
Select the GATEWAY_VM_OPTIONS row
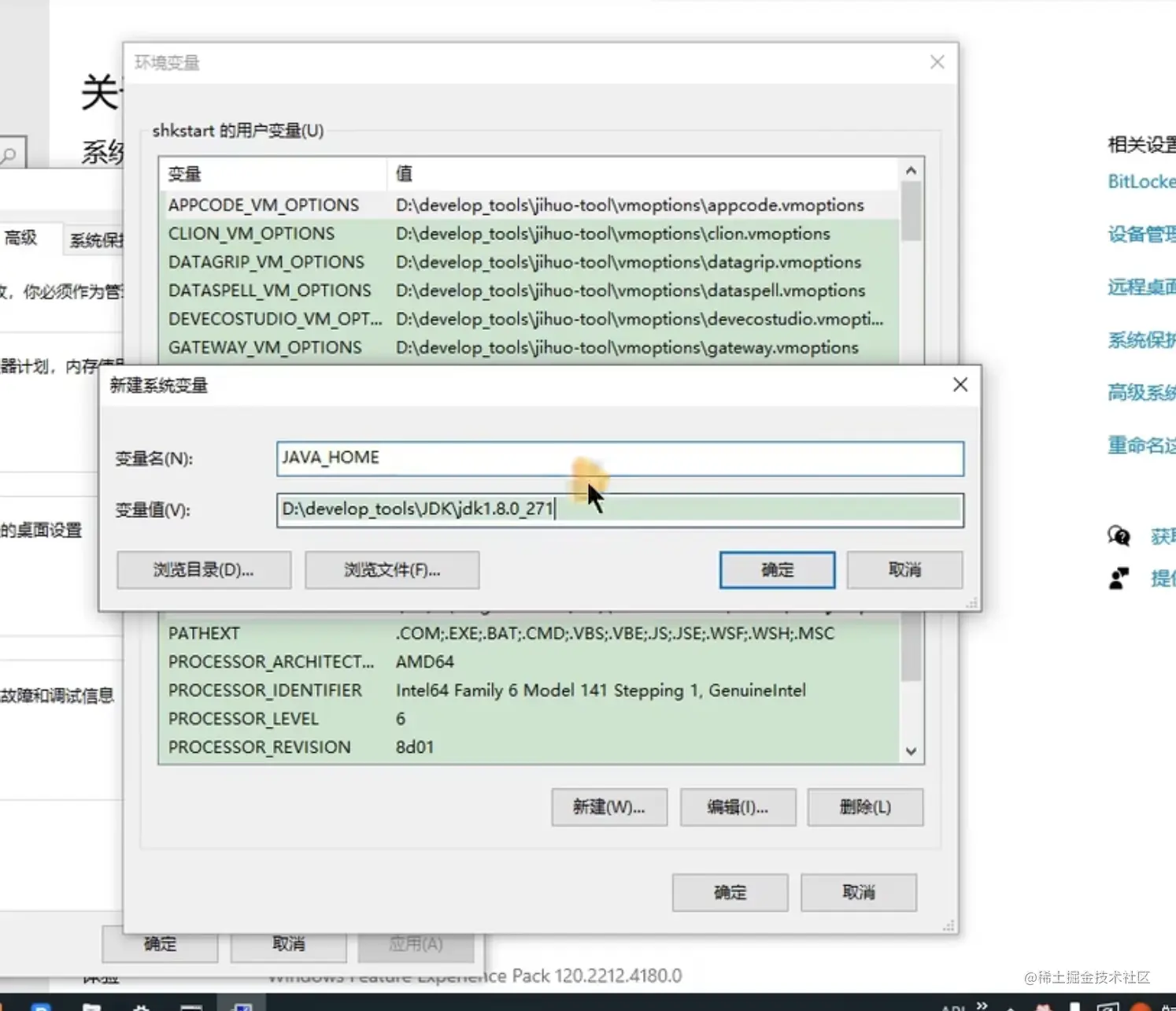(x=528, y=347)
